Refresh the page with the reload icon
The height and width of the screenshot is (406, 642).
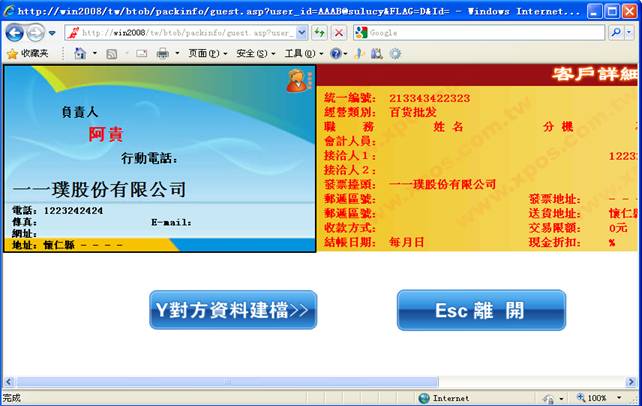coord(319,32)
